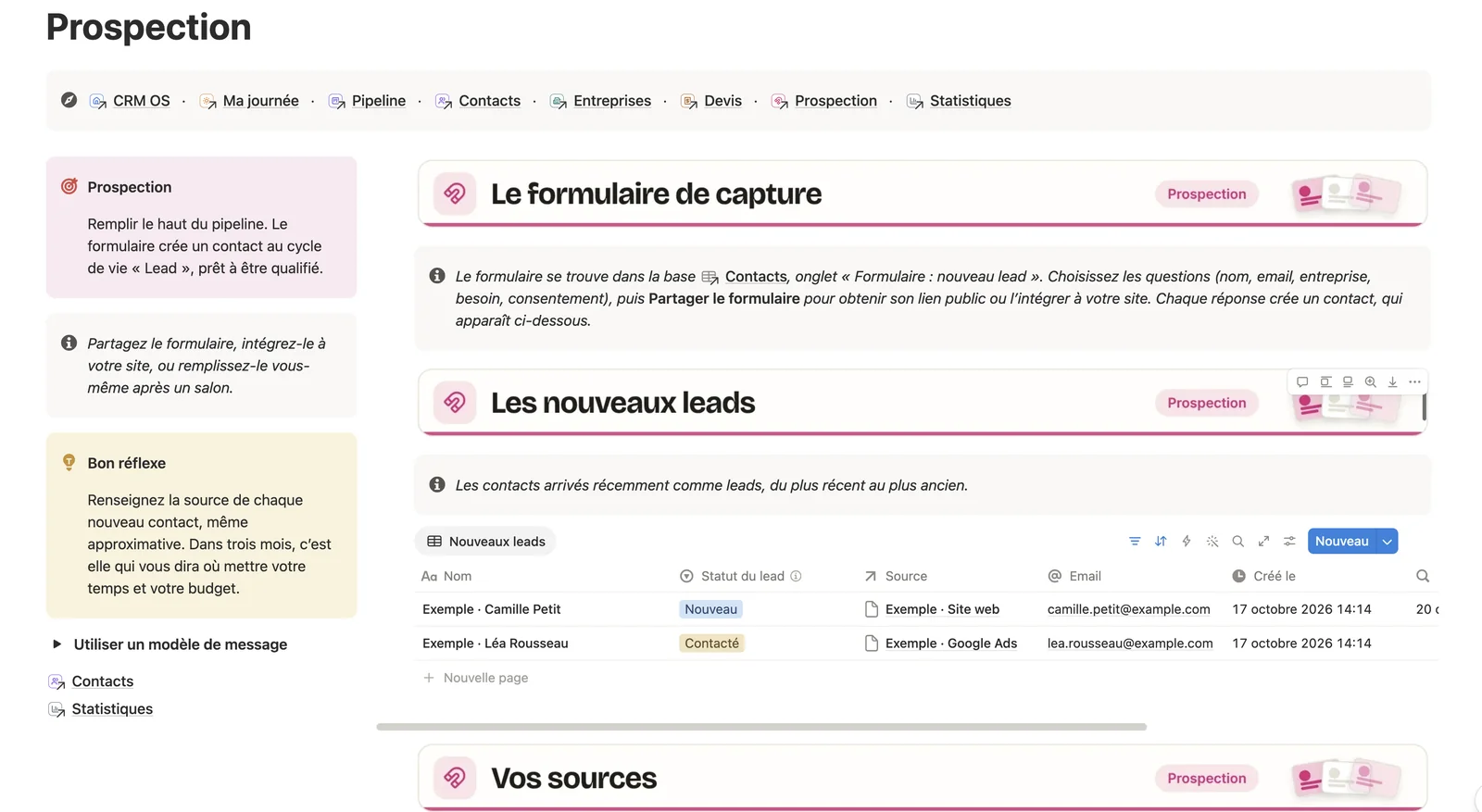Click the 'Contacté' status tag
The image size is (1482, 812).
tap(711, 643)
